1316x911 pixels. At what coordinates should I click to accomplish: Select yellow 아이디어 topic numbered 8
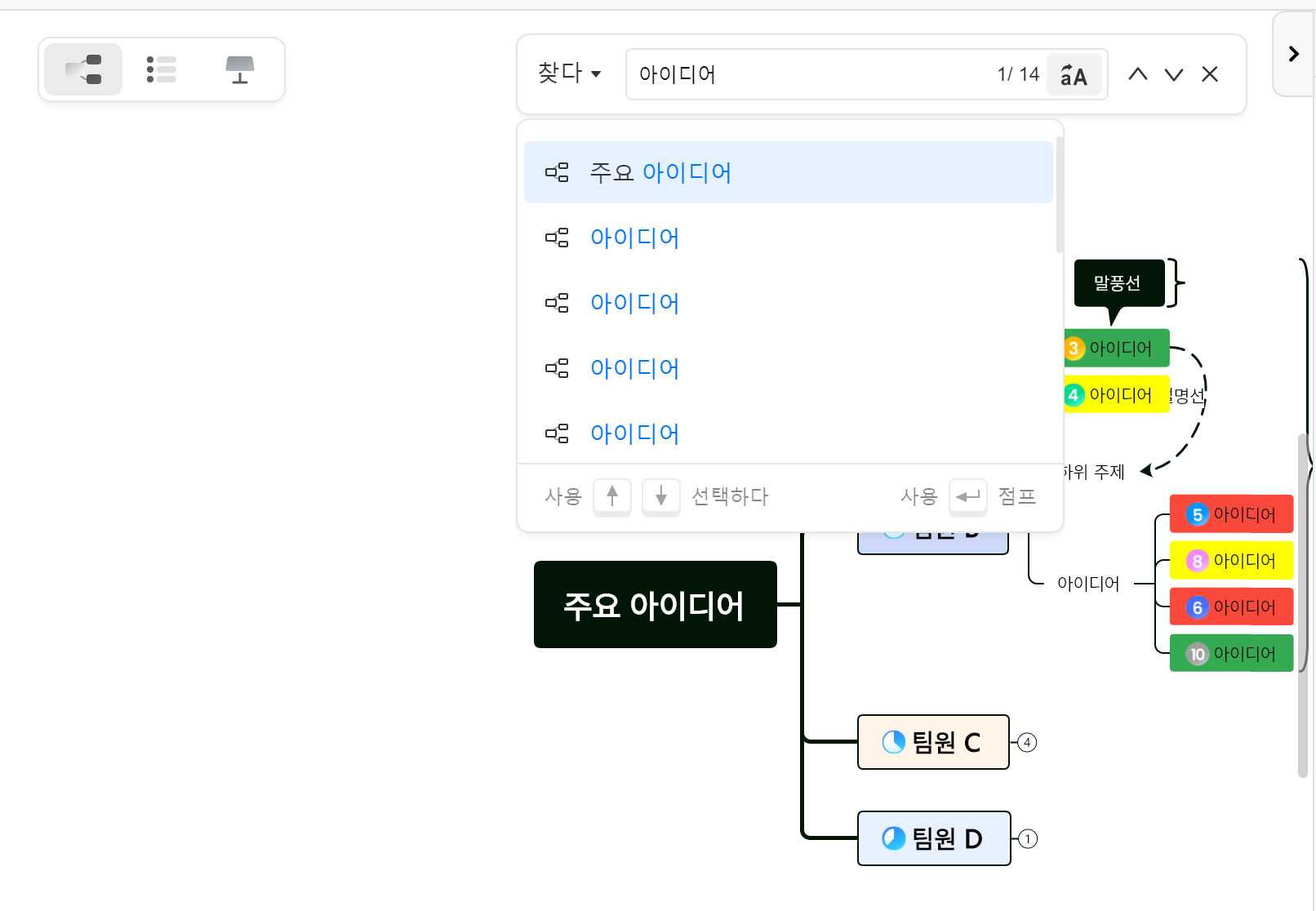coord(1231,561)
